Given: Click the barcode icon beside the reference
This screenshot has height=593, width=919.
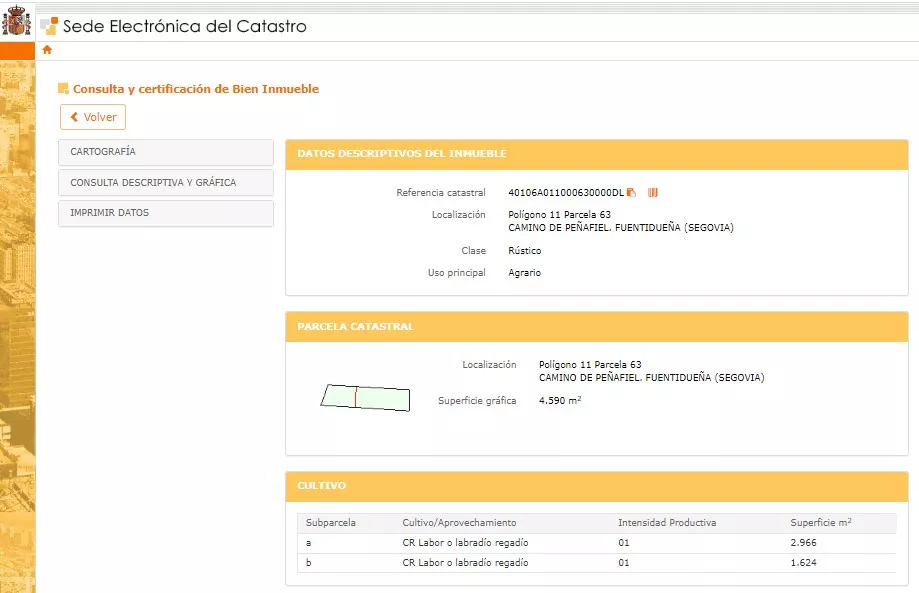Looking at the screenshot, I should tap(652, 192).
